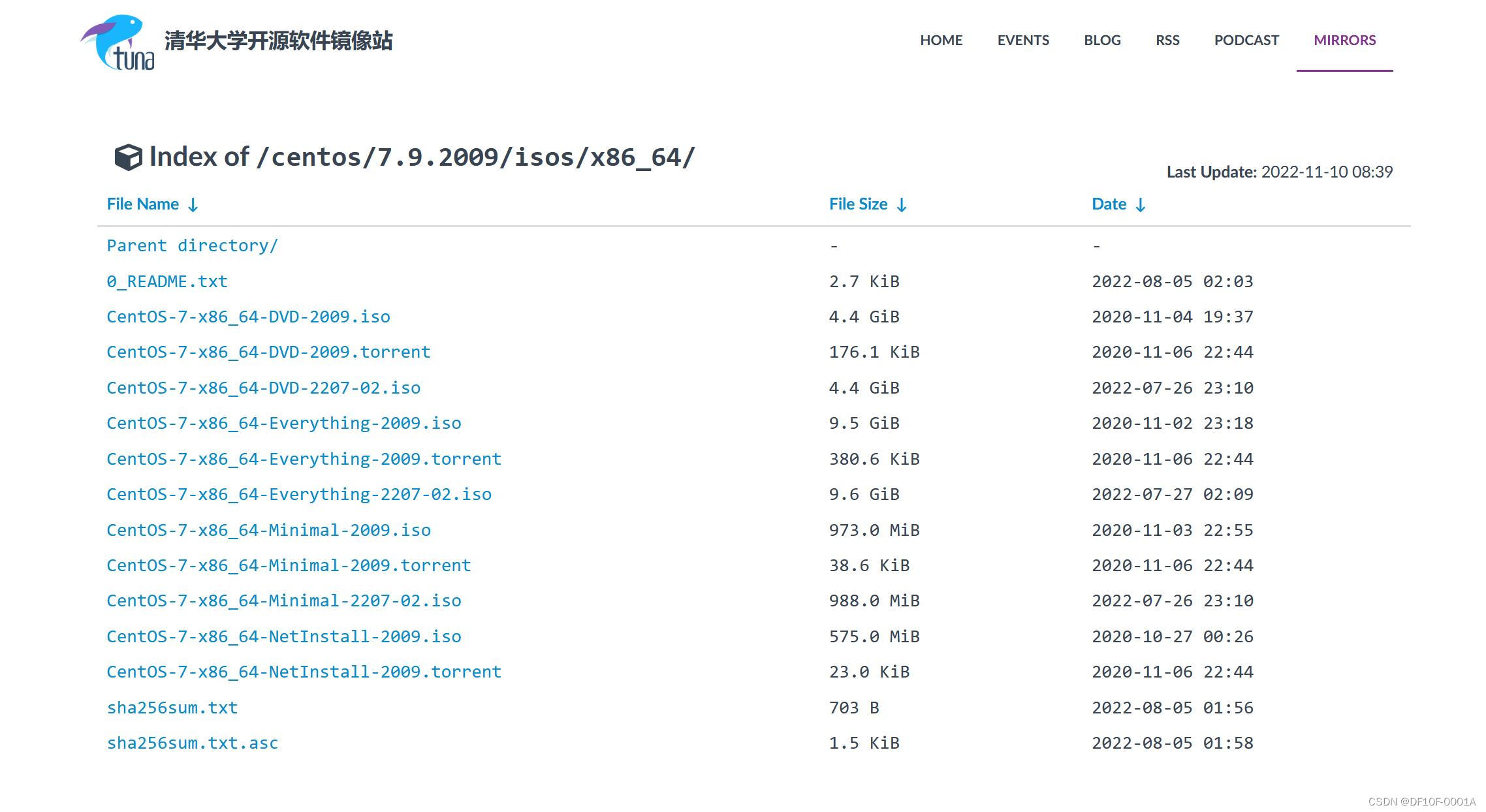The width and height of the screenshot is (1486, 812).
Task: Open the PODCAST nav item
Action: [1246, 40]
